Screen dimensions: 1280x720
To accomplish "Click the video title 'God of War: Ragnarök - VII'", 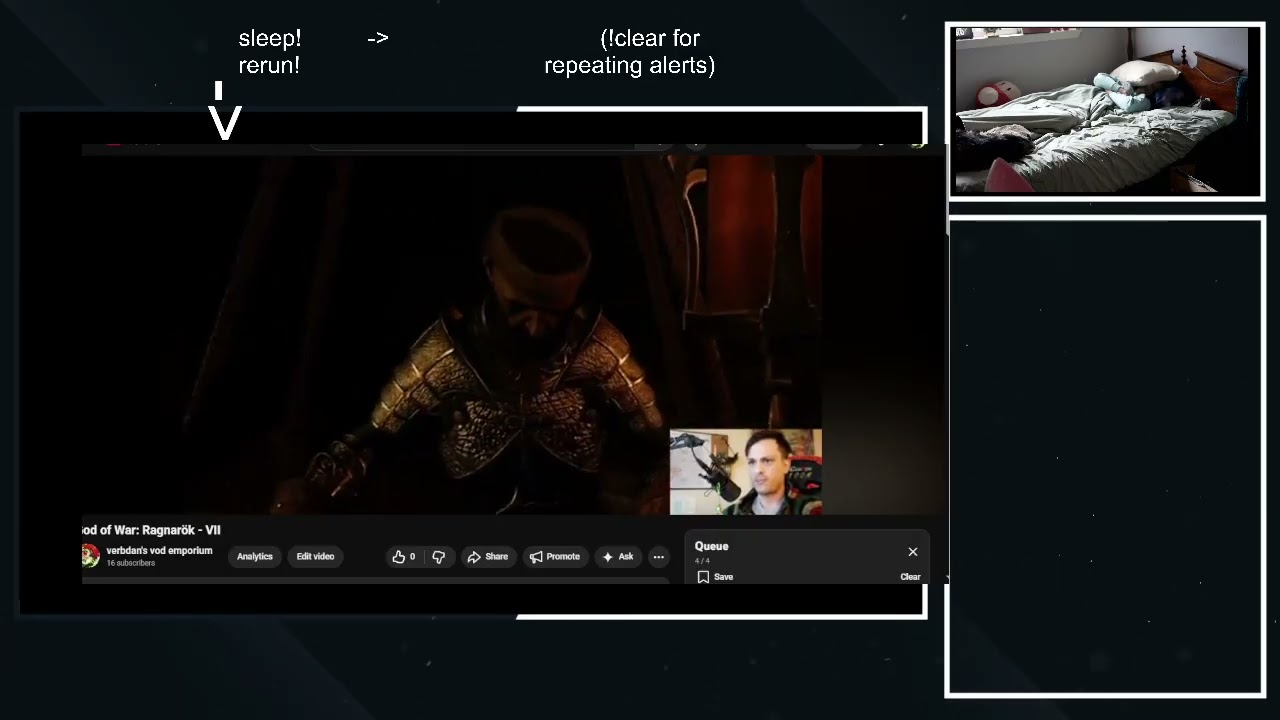I will (x=151, y=530).
